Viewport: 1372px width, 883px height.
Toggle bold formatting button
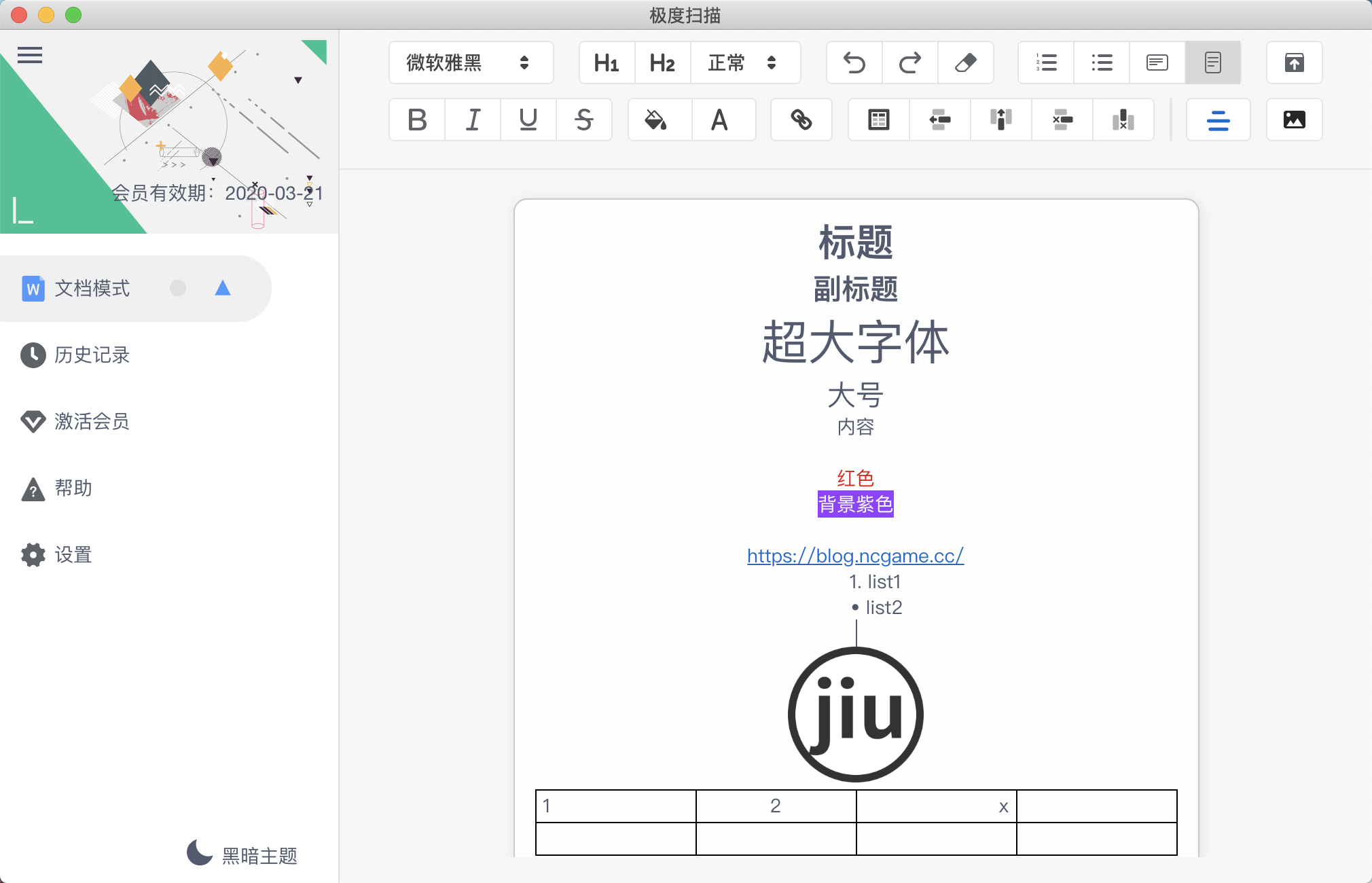tap(417, 120)
